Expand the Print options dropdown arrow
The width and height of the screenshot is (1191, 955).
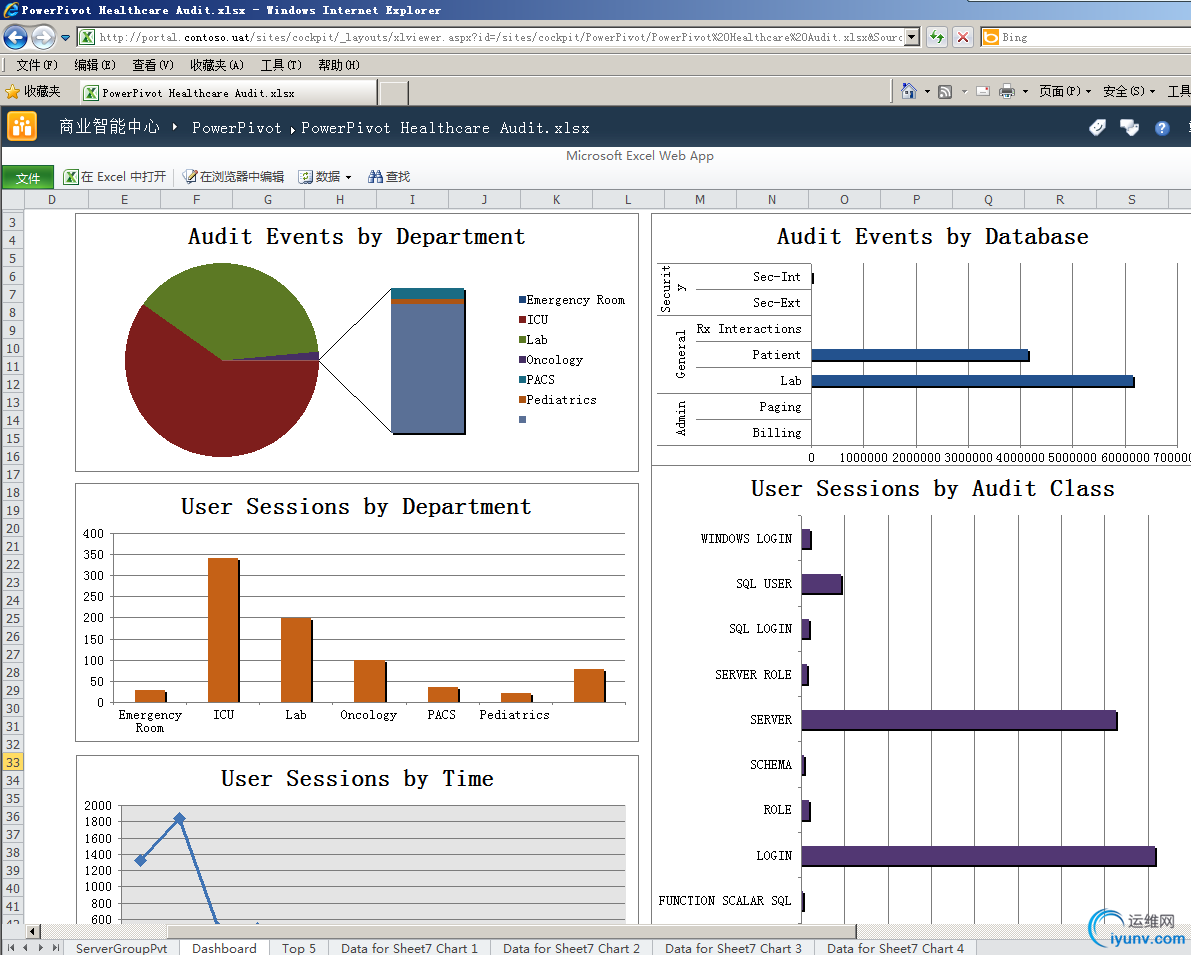[x=1025, y=92]
